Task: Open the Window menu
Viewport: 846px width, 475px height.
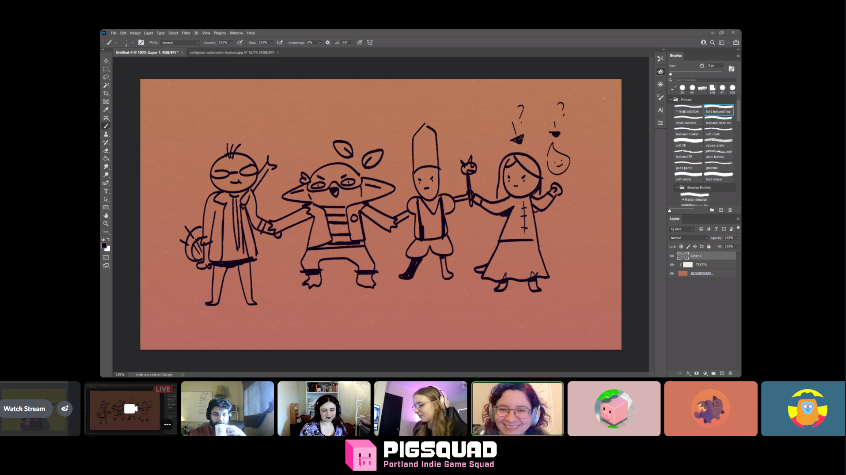Action: click(x=236, y=33)
